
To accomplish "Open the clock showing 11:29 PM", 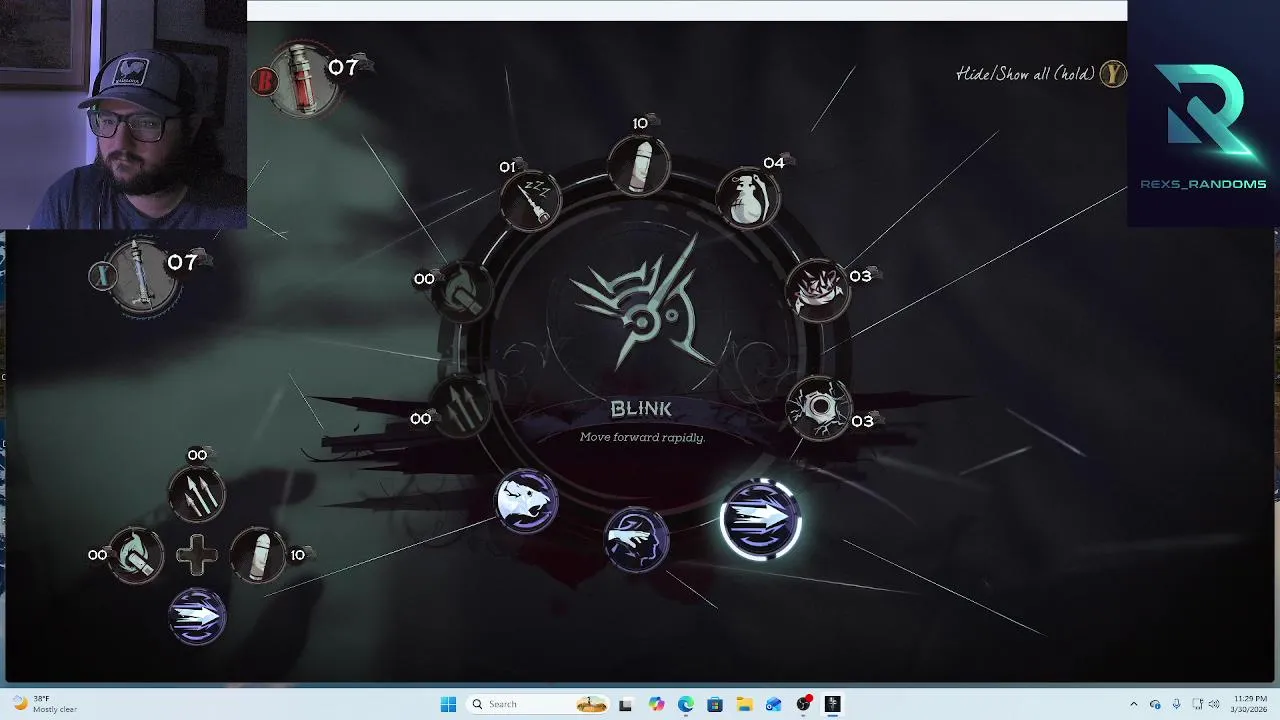I will [x=1247, y=704].
